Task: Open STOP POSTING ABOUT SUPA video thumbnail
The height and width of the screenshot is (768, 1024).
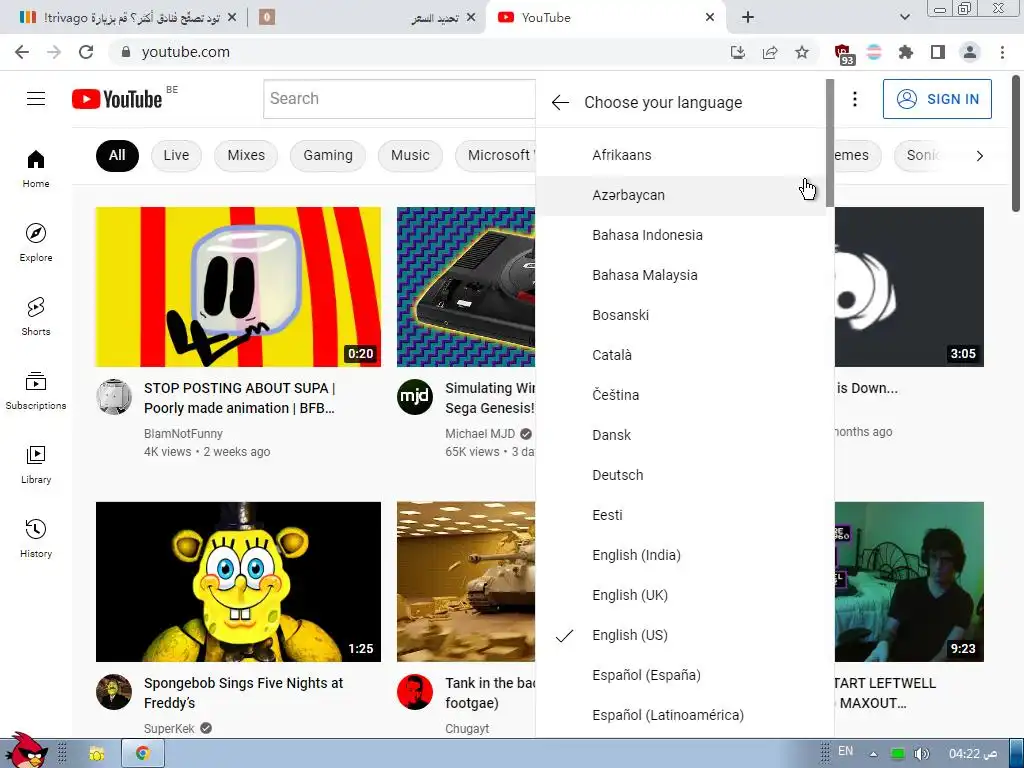Action: tap(238, 287)
